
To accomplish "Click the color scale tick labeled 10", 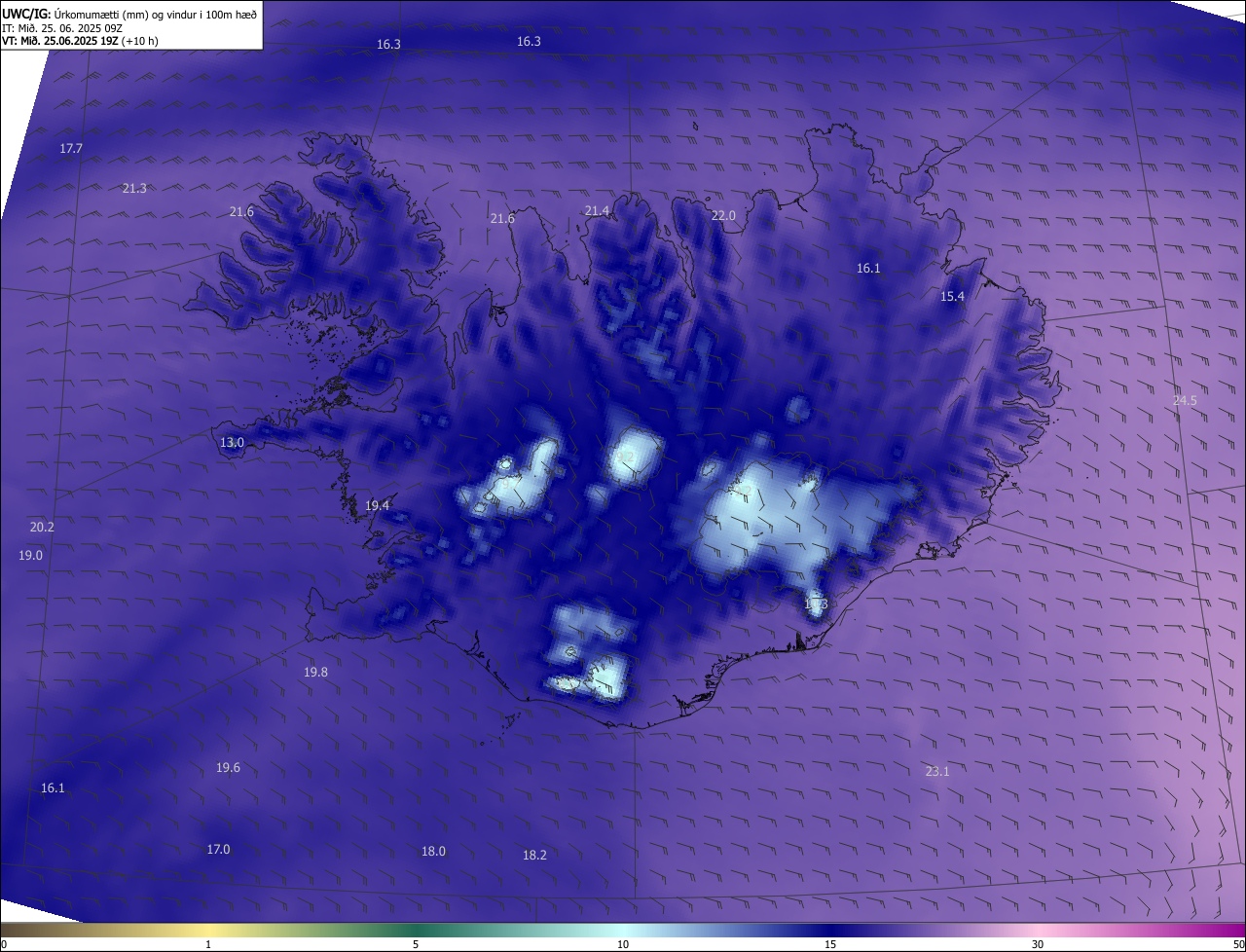I will [623, 944].
